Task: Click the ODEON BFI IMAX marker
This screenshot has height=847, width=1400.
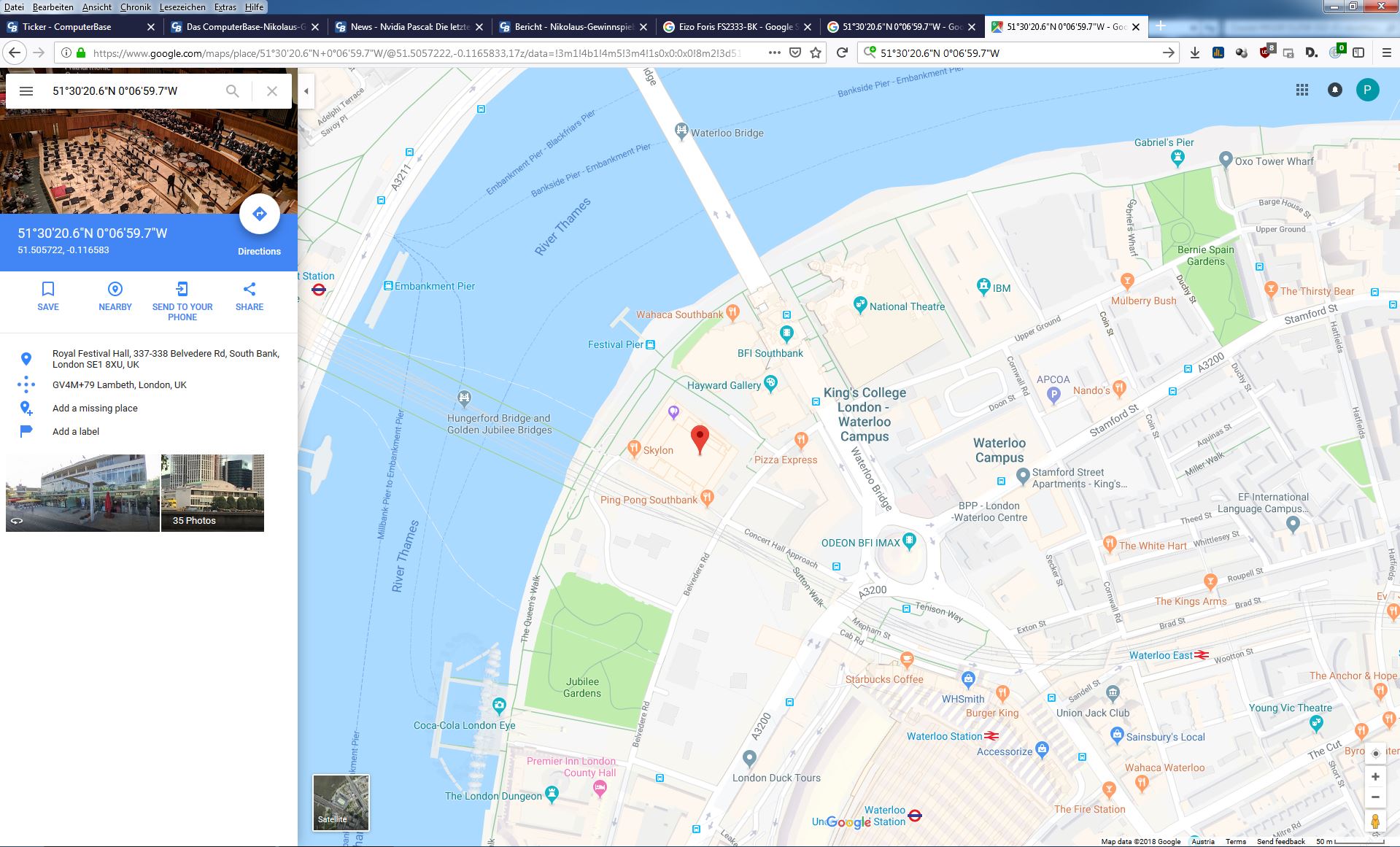Action: point(908,541)
